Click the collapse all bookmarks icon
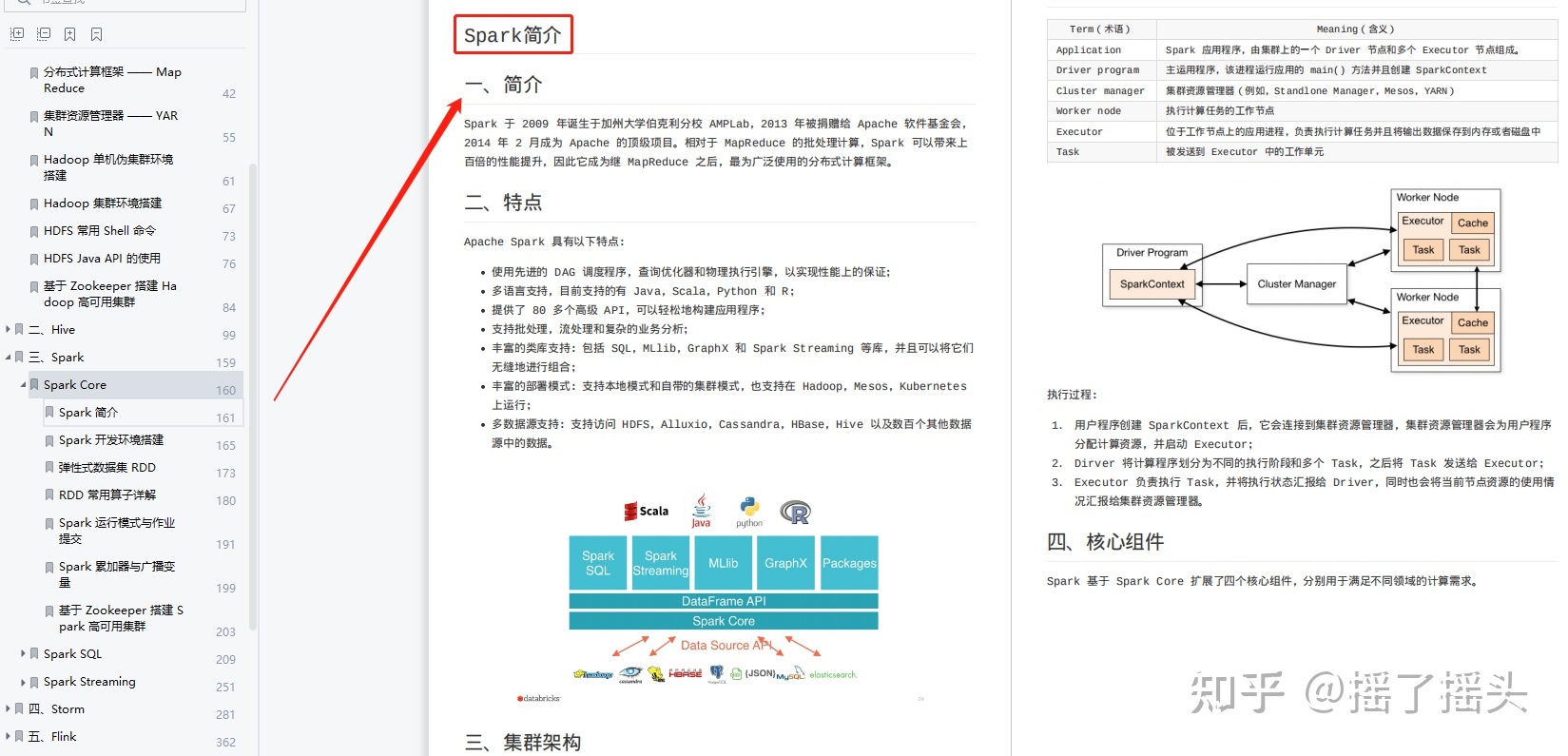 click(43, 34)
